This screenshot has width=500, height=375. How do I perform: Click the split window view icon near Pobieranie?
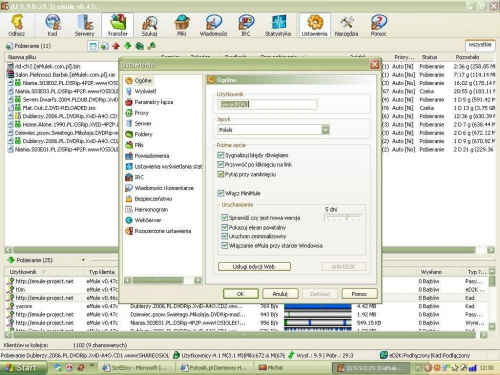click(x=93, y=46)
